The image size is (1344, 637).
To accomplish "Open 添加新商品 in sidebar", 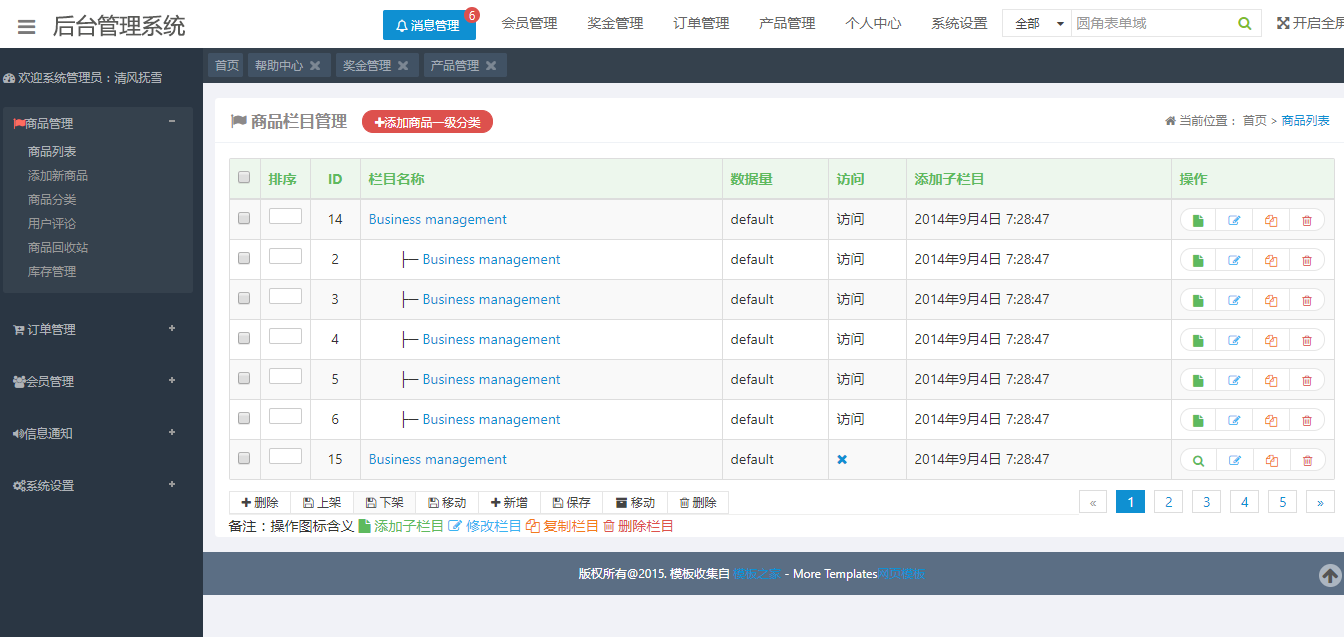I will point(58,176).
